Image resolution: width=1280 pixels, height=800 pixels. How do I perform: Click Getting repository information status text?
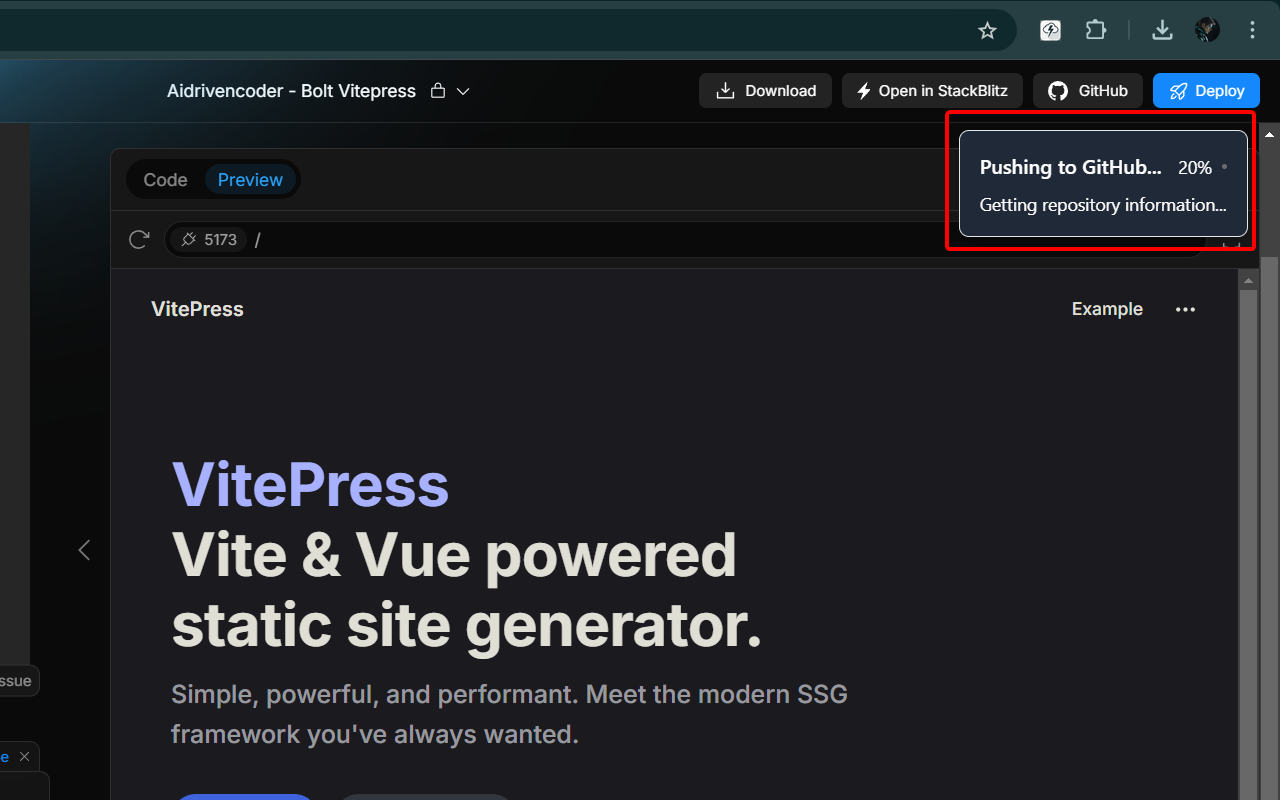[1103, 205]
